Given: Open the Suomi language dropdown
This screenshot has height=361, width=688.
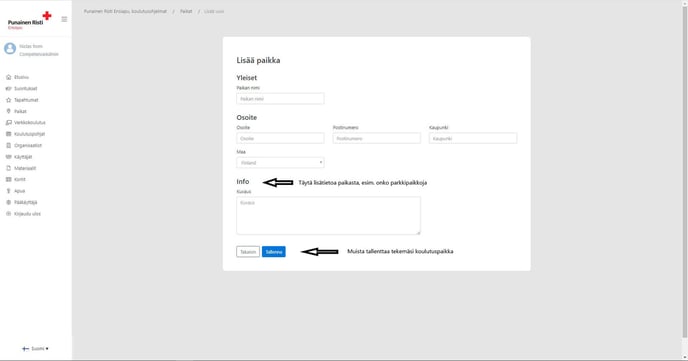Looking at the screenshot, I should [35, 349].
